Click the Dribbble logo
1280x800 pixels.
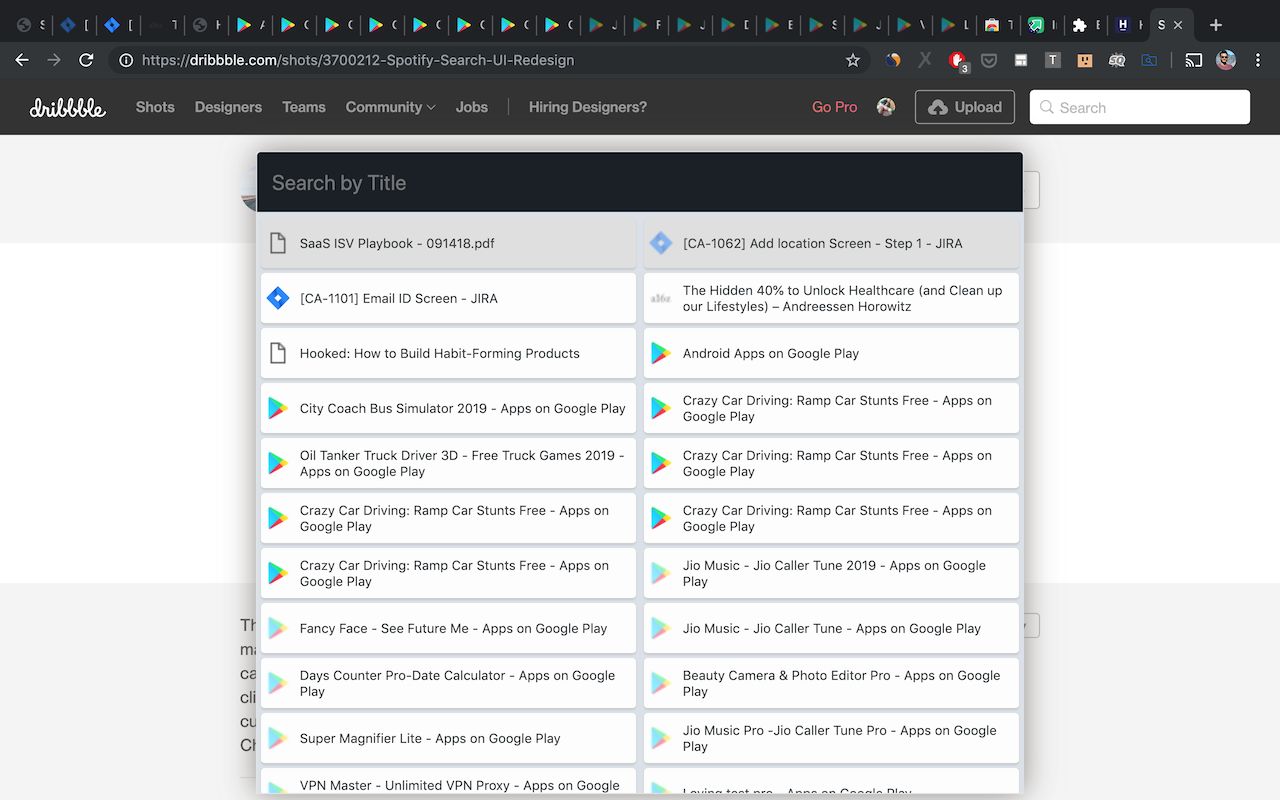pos(67,107)
